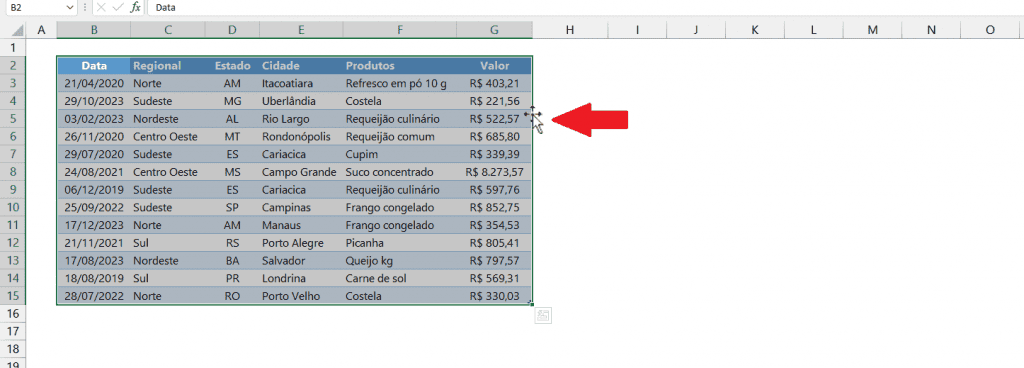This screenshot has height=368, width=1024.
Task: Select the cell Campinas
Action: (x=300, y=207)
